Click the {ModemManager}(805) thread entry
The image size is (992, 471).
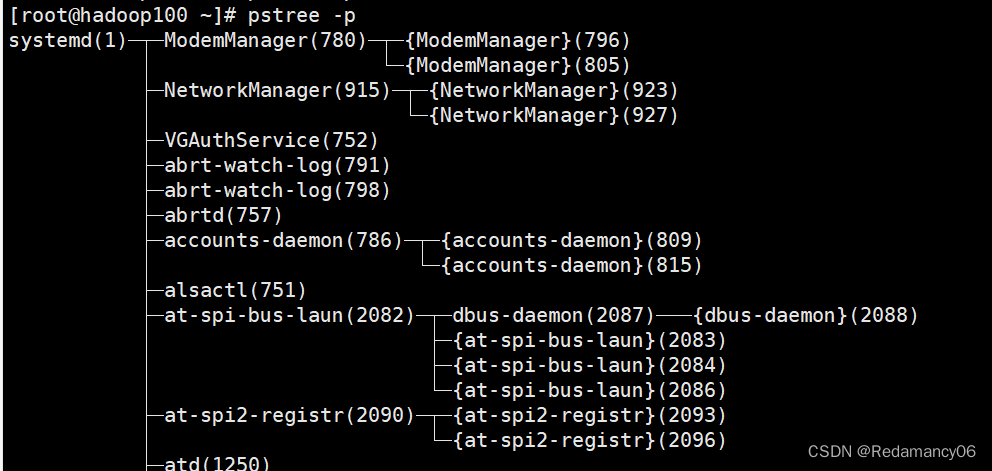coord(517,66)
